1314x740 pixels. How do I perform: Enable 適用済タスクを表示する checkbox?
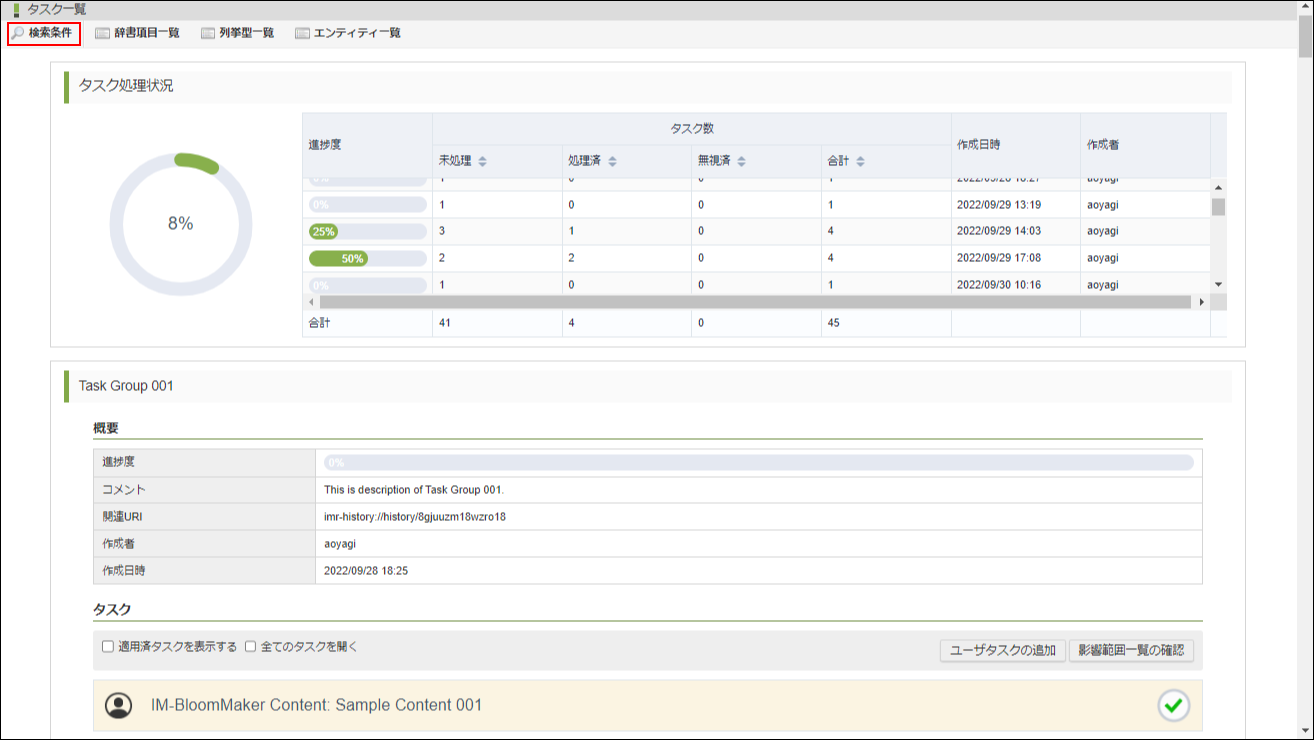click(108, 647)
